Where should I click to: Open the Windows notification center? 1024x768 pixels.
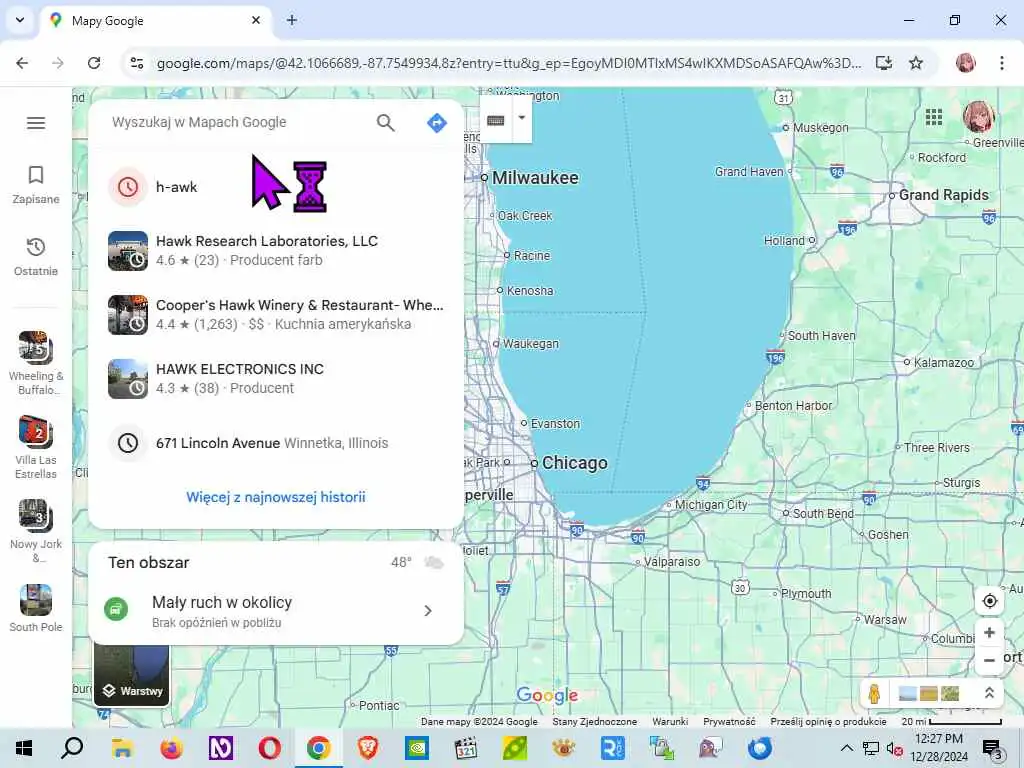click(x=993, y=749)
